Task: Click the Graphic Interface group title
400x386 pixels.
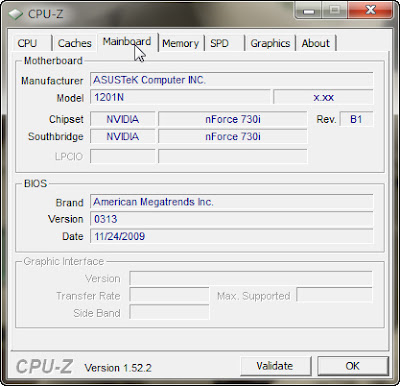Action: 64,261
